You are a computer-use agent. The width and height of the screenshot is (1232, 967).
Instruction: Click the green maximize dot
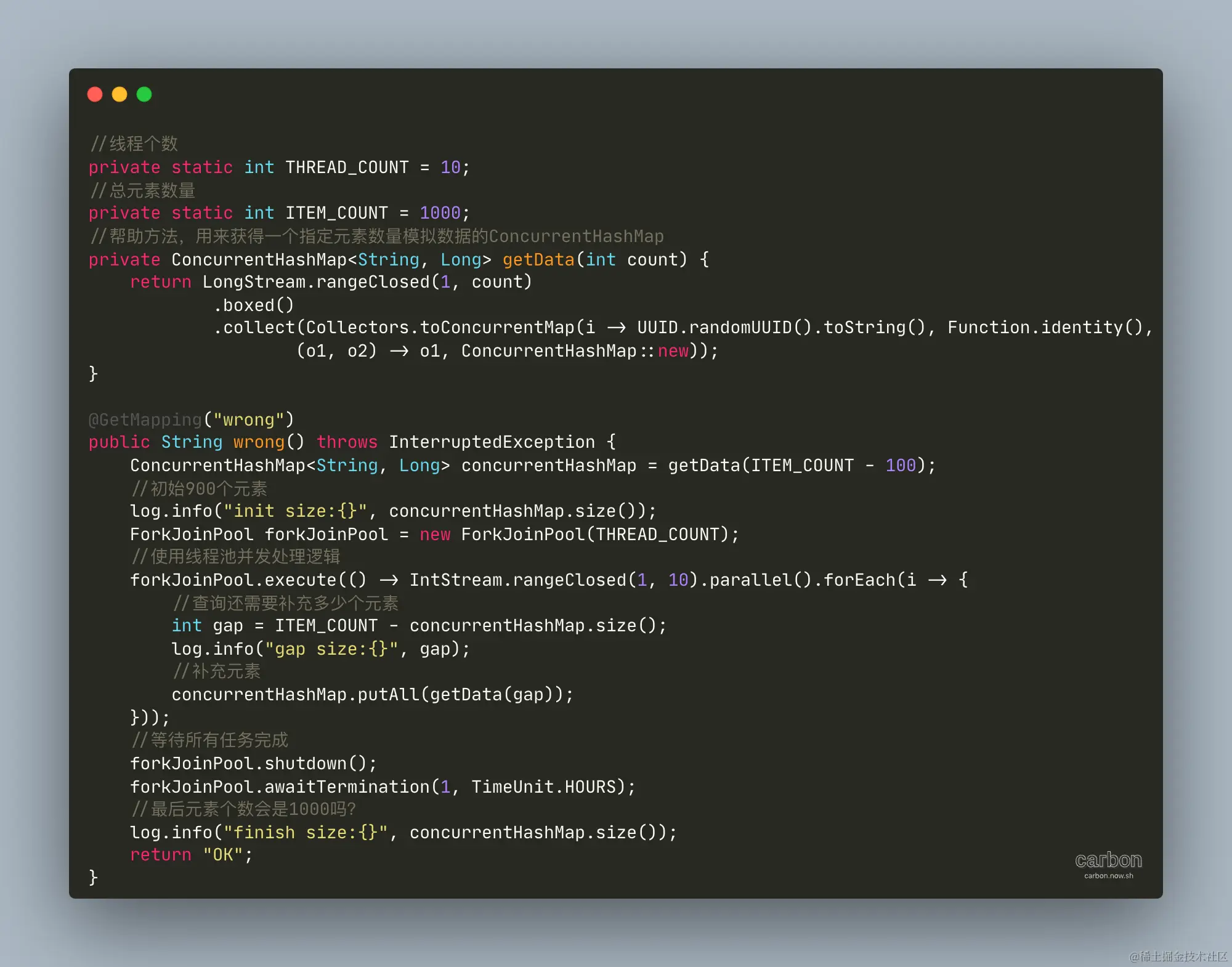pyautogui.click(x=144, y=94)
